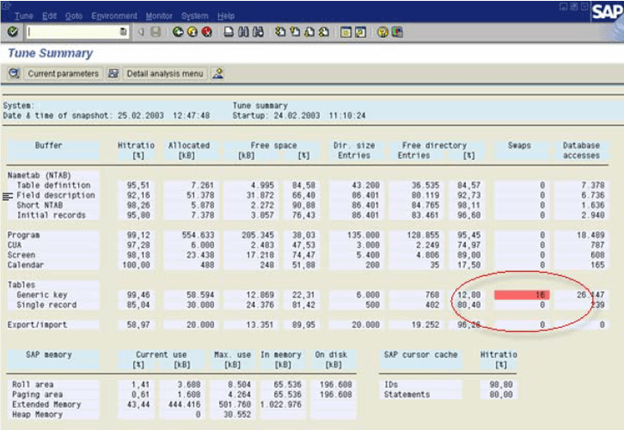Click the Save diskette icon

156,32
